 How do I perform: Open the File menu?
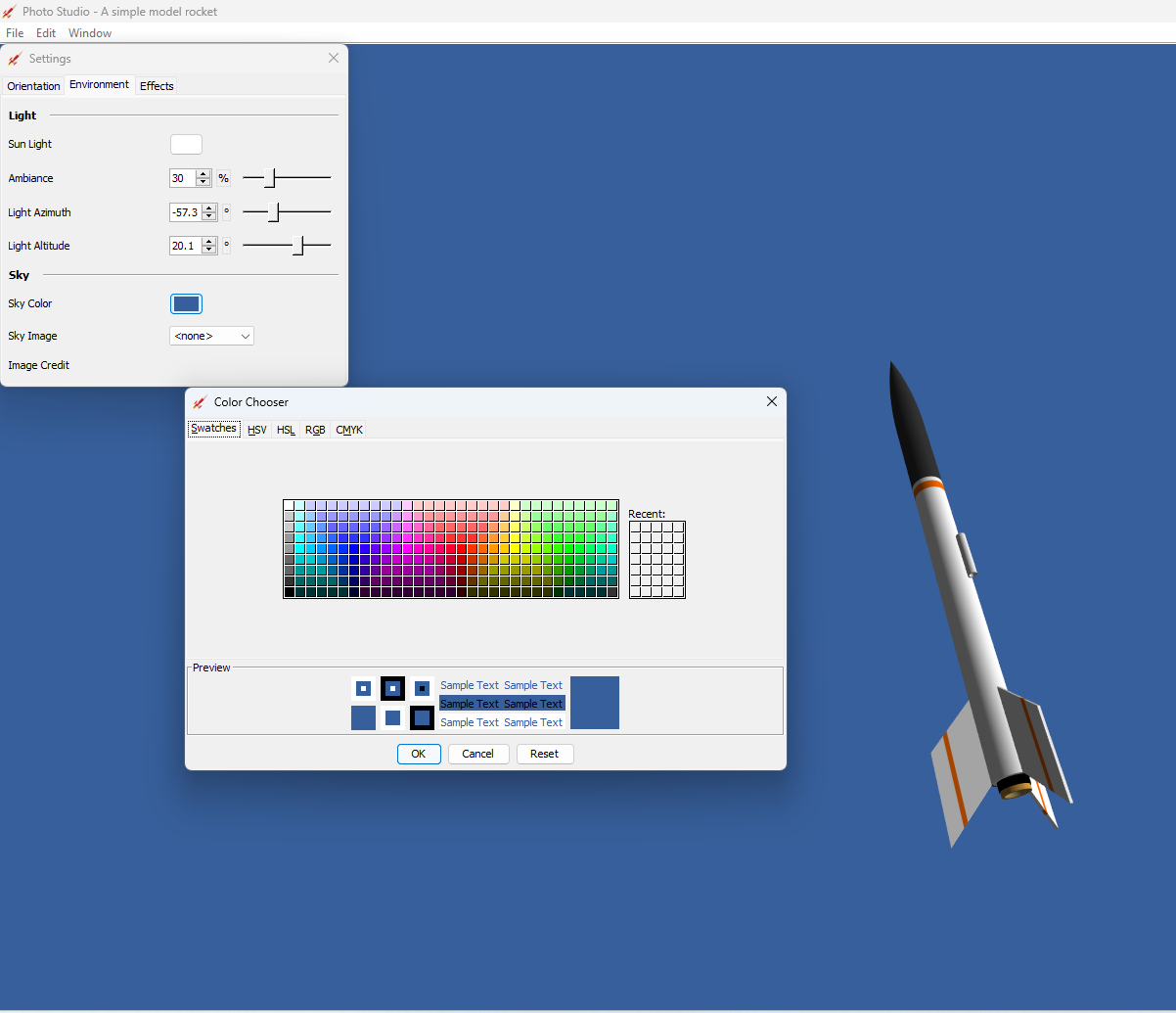(x=15, y=32)
